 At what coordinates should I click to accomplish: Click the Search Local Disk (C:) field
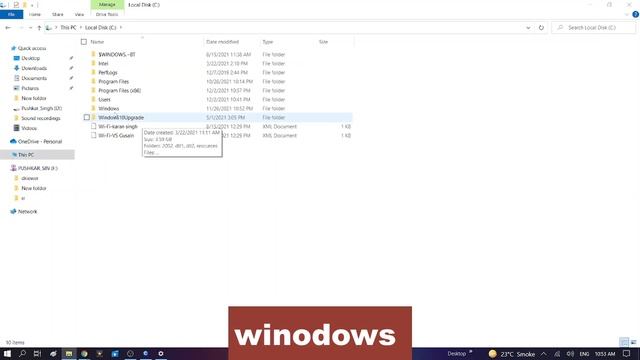[x=594, y=28]
